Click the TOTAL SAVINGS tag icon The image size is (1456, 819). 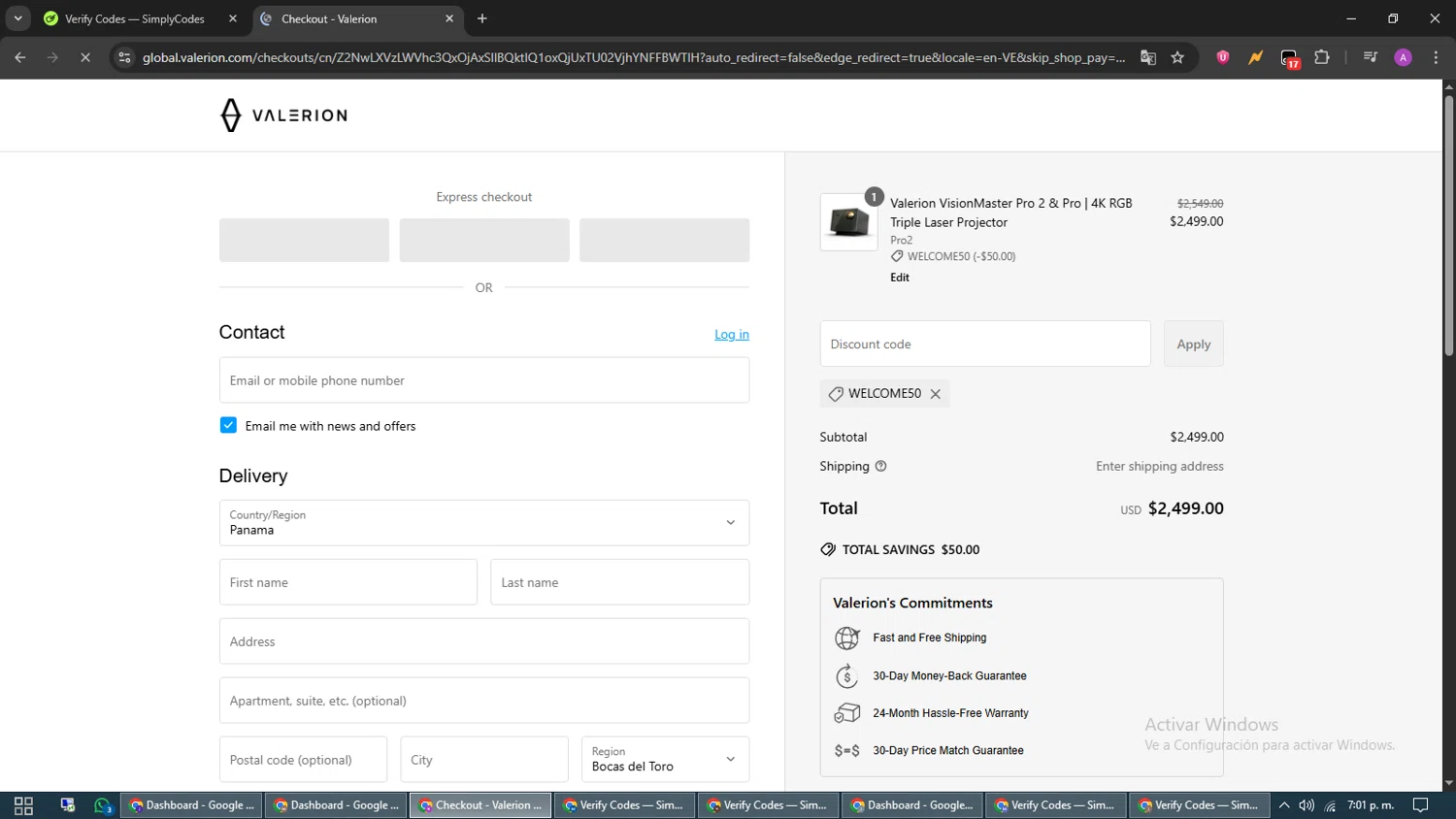point(828,549)
